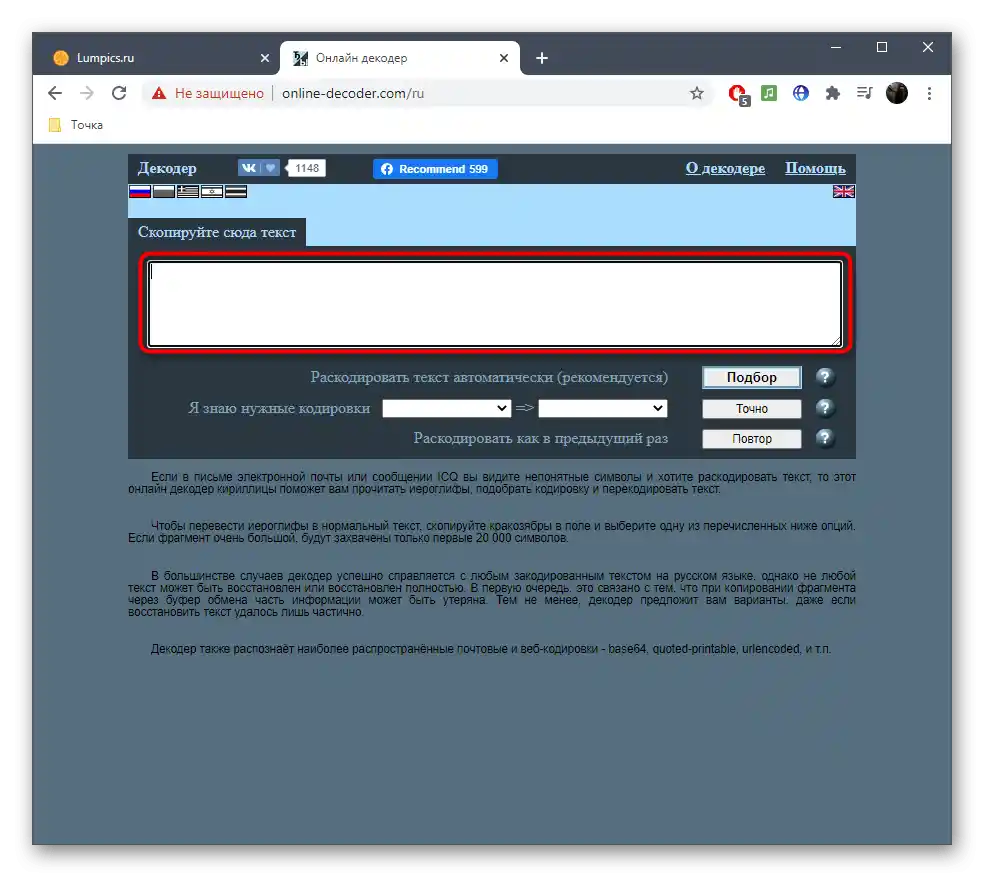Image resolution: width=984 pixels, height=877 pixels.
Task: Click the address bar URL
Action: click(x=353, y=94)
